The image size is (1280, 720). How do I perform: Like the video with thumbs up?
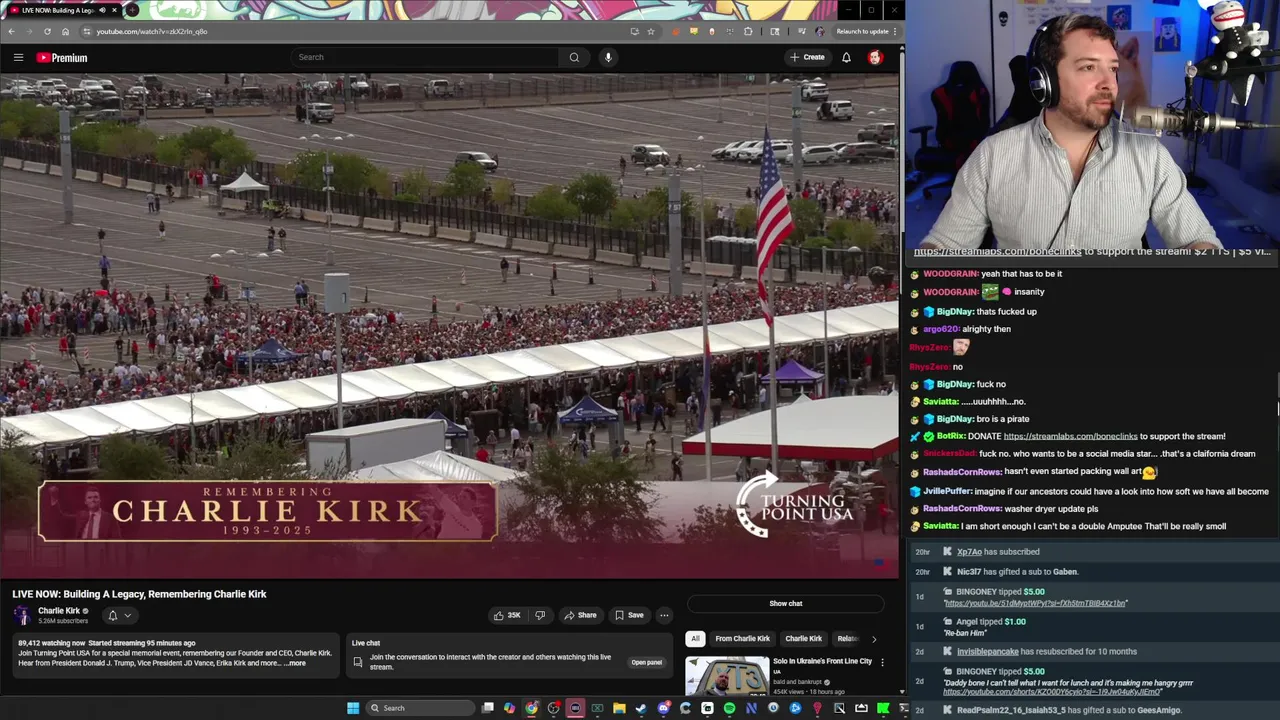click(507, 615)
